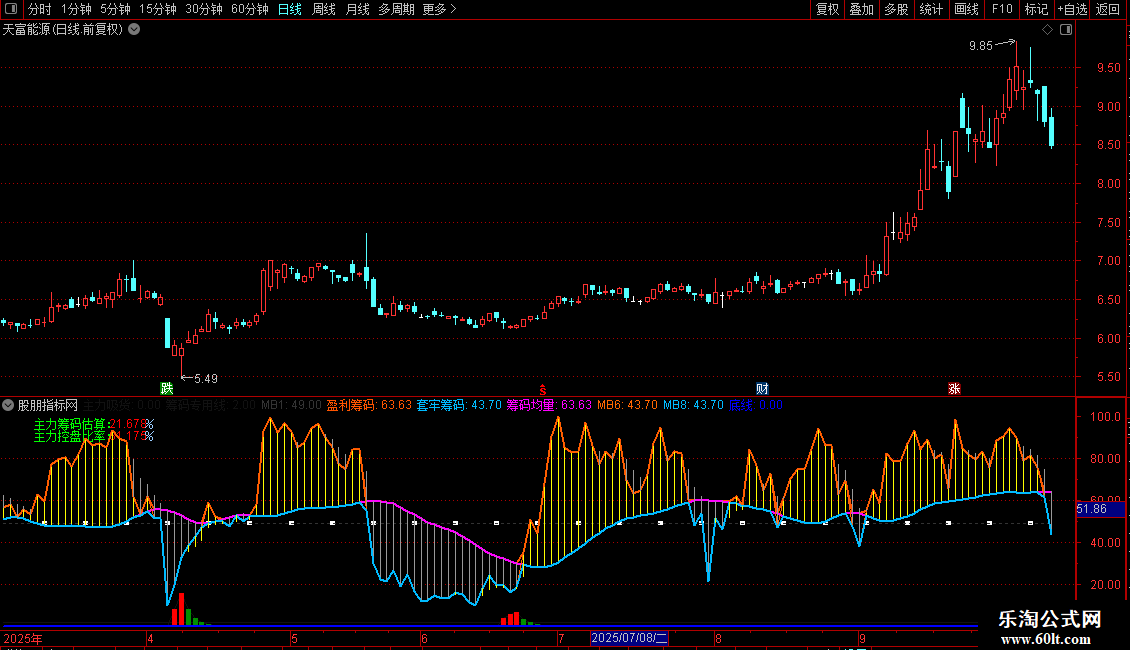Click the diamond marker icon above chart
The height and width of the screenshot is (650, 1130).
tap(1047, 30)
